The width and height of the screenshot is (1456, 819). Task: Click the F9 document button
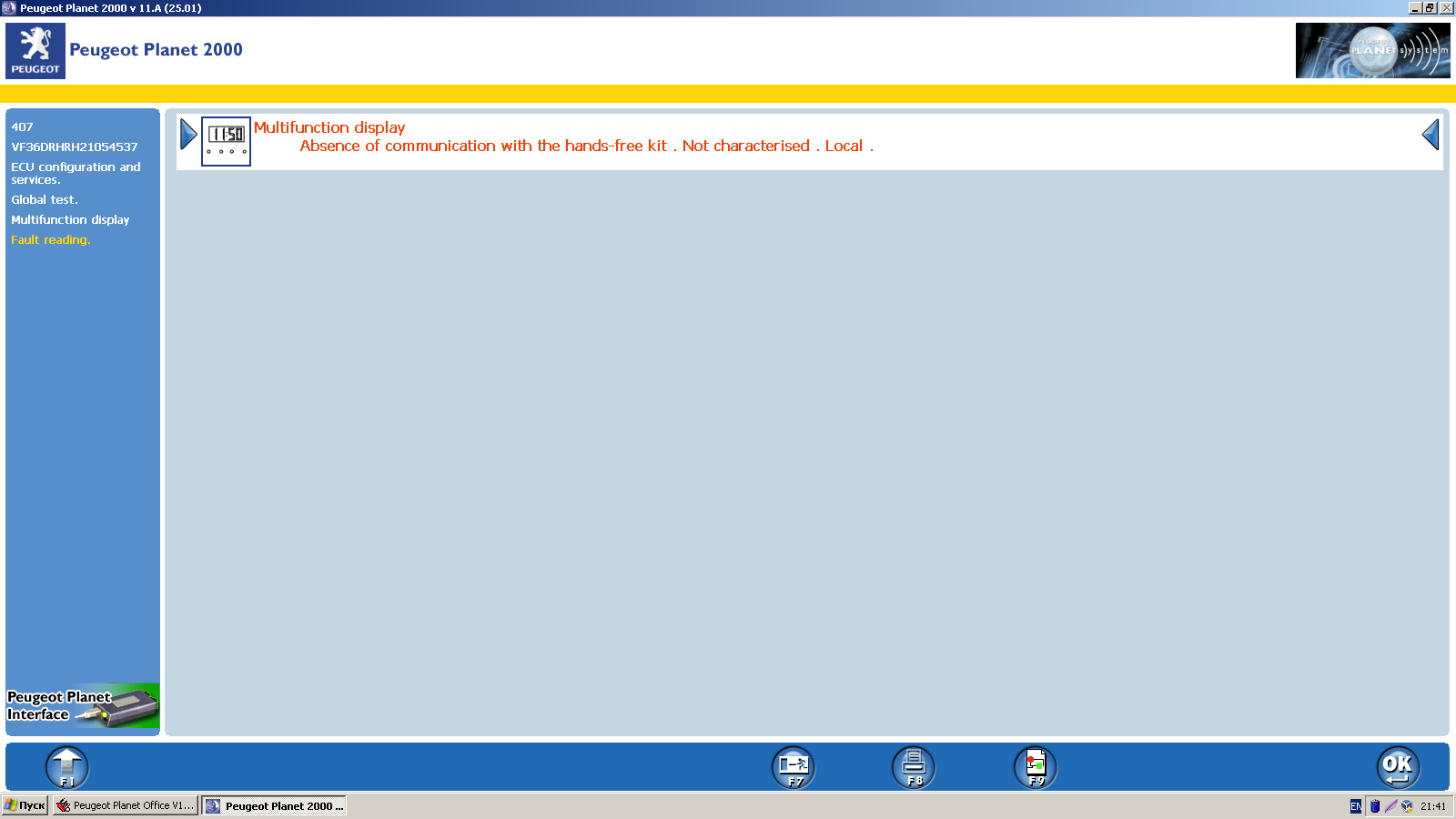coord(1036,767)
